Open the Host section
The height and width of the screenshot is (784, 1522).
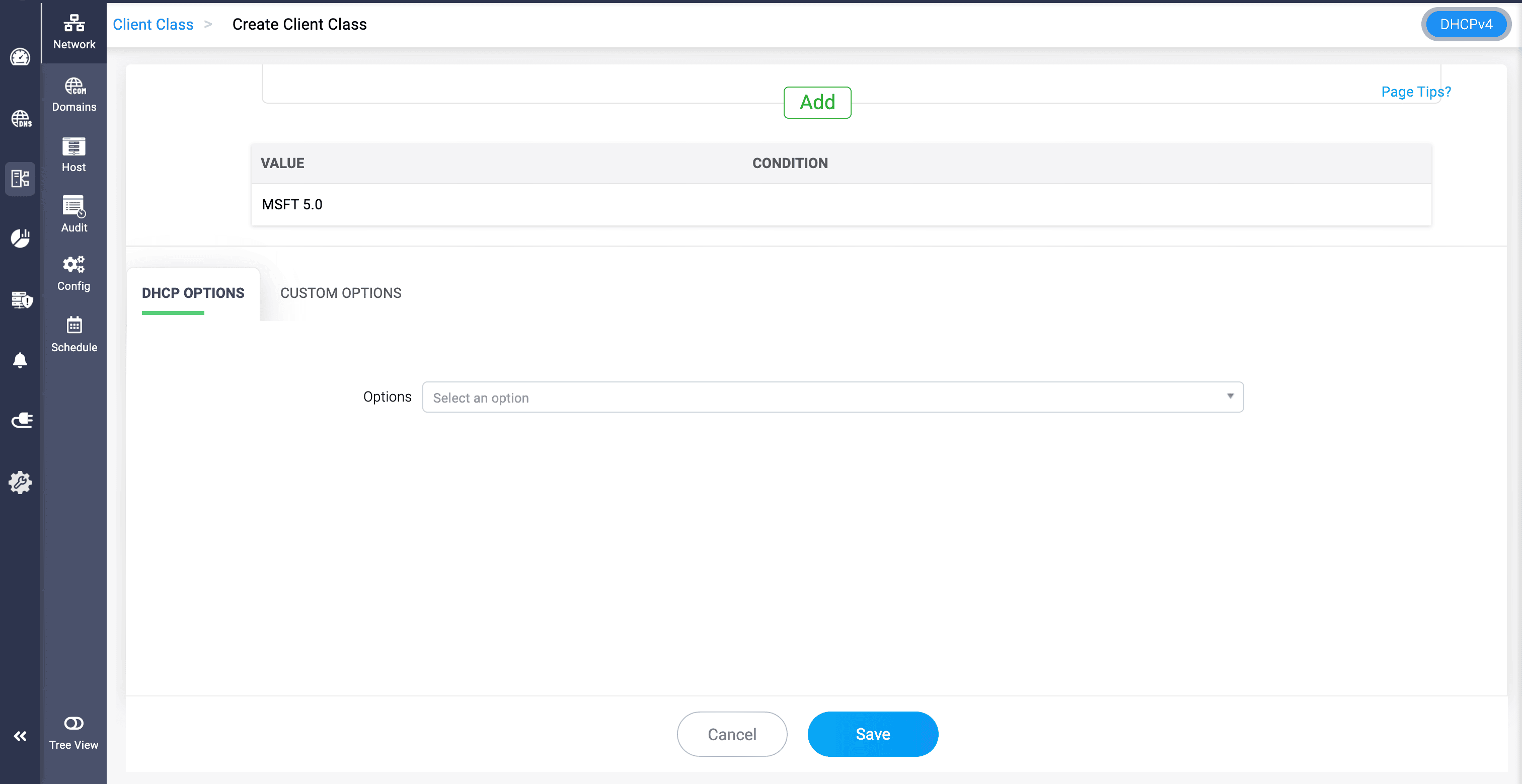click(x=74, y=154)
